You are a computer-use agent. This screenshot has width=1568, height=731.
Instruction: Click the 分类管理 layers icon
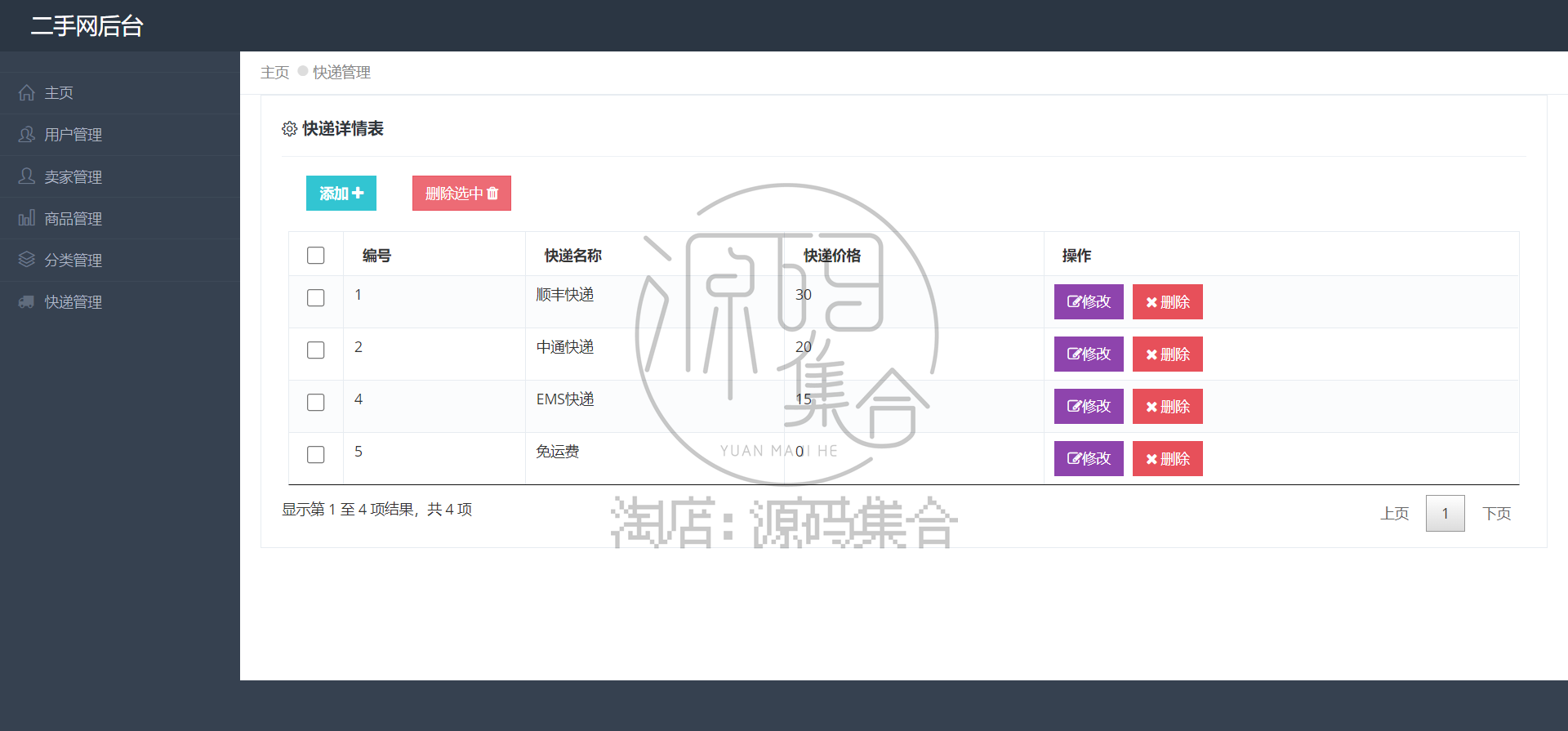27,260
